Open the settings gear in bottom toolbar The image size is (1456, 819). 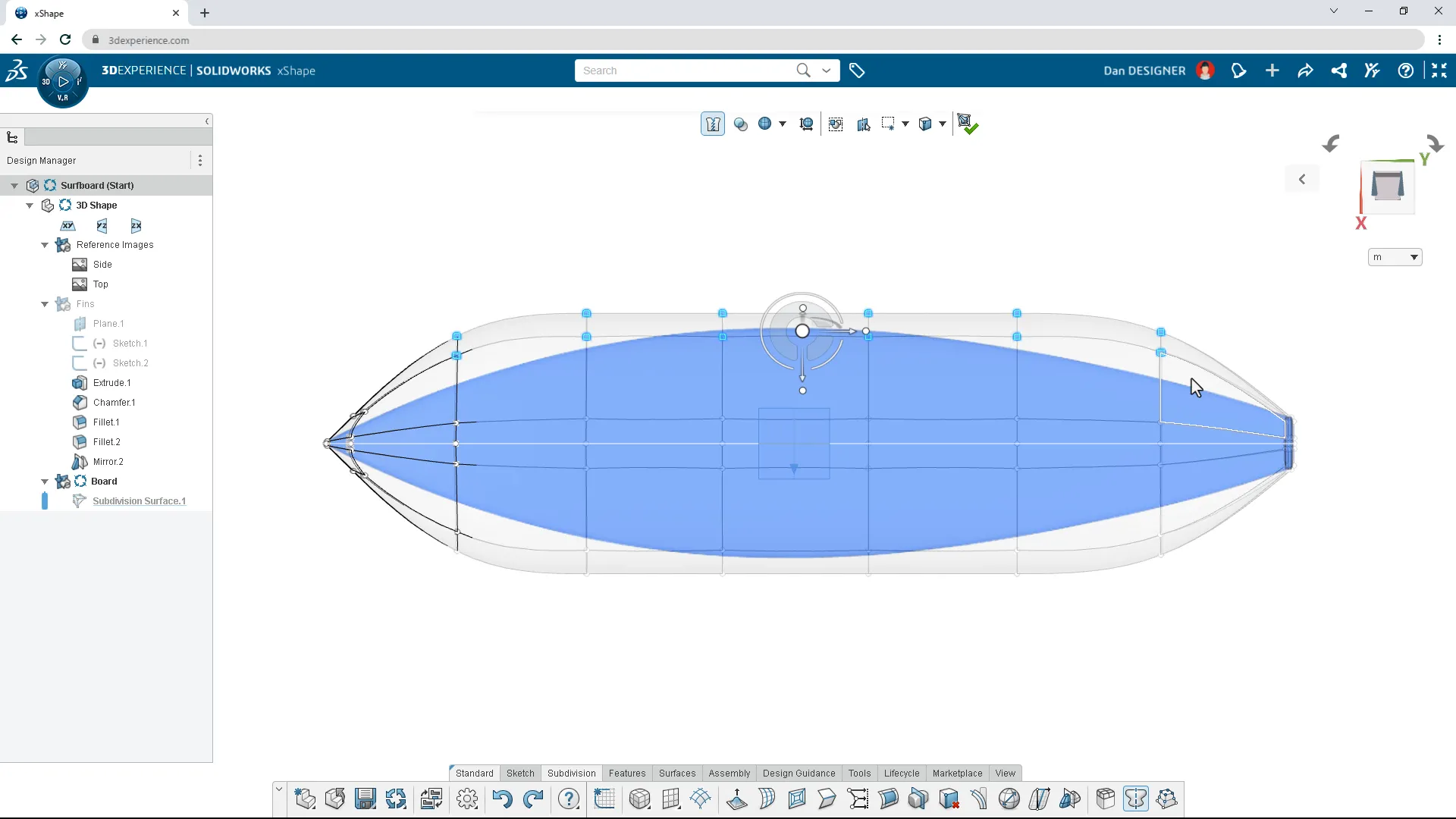(x=467, y=799)
